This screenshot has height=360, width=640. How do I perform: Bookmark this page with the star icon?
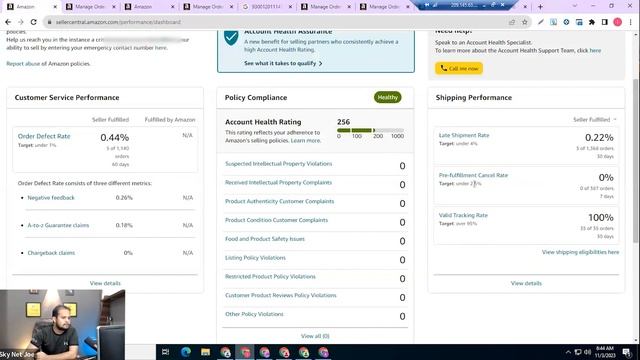tap(525, 22)
